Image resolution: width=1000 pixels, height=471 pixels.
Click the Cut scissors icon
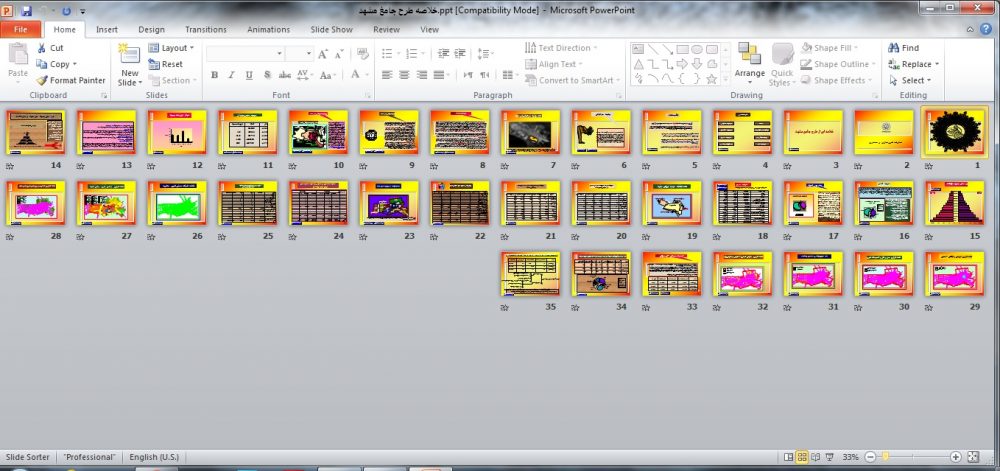(41, 48)
